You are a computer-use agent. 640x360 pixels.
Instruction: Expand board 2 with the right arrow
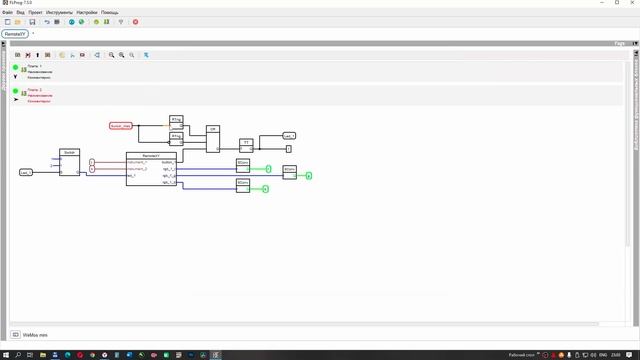(16, 100)
